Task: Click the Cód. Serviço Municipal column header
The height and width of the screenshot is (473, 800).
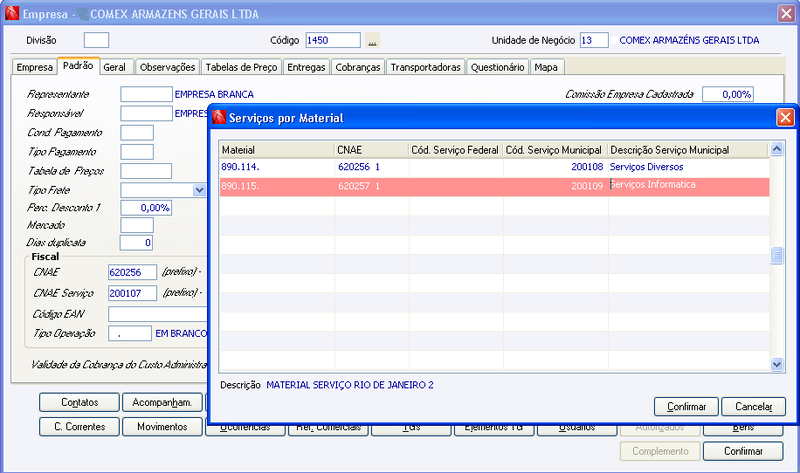Action: coord(555,150)
